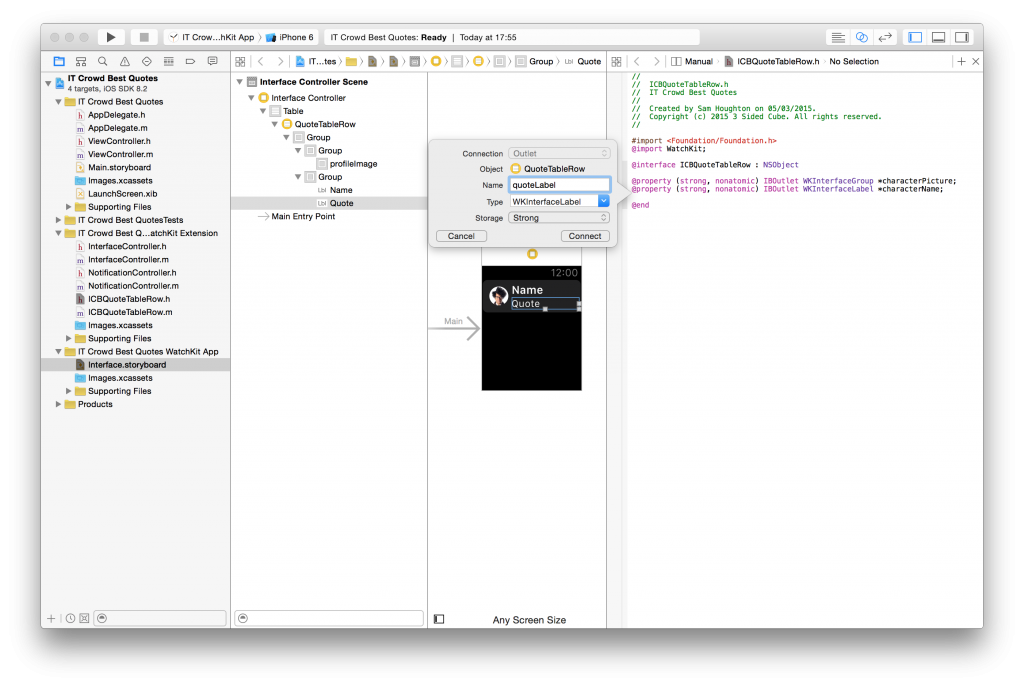This screenshot has width=1024, height=687.
Task: Switch to the Assistant editor
Action: pyautogui.click(x=862, y=36)
